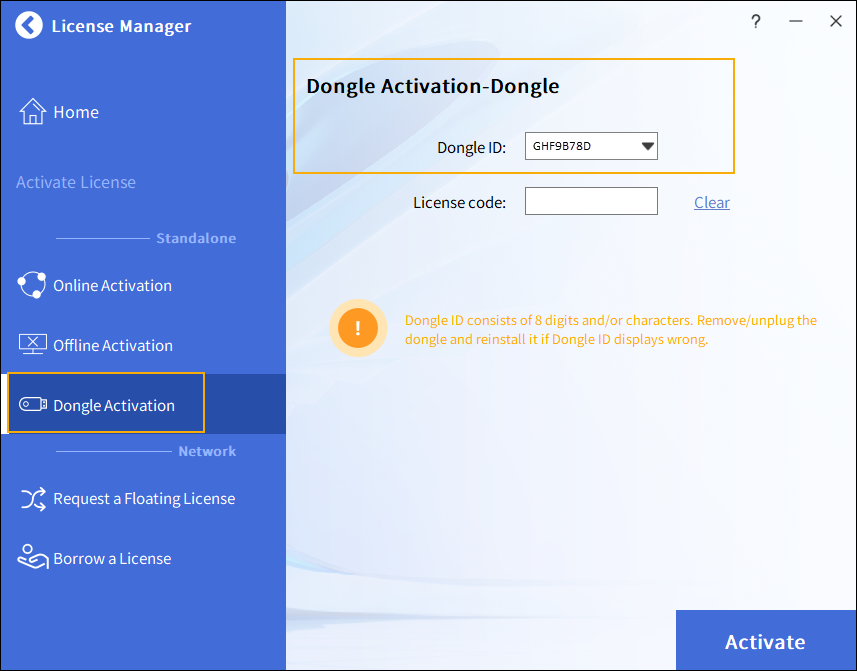Screen dimensions: 857x671
Task: Click the Offline Activation monitor icon
Action: (x=32, y=345)
